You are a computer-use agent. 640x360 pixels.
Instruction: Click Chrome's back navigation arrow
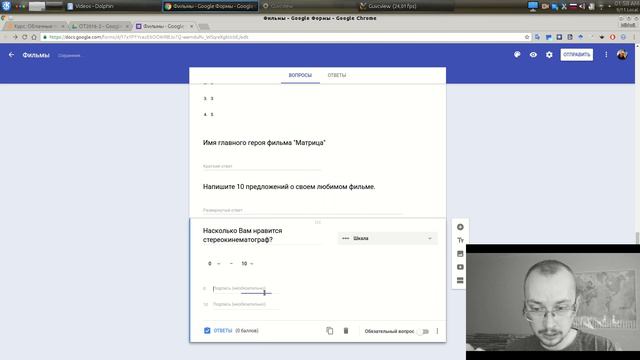click(6, 37)
